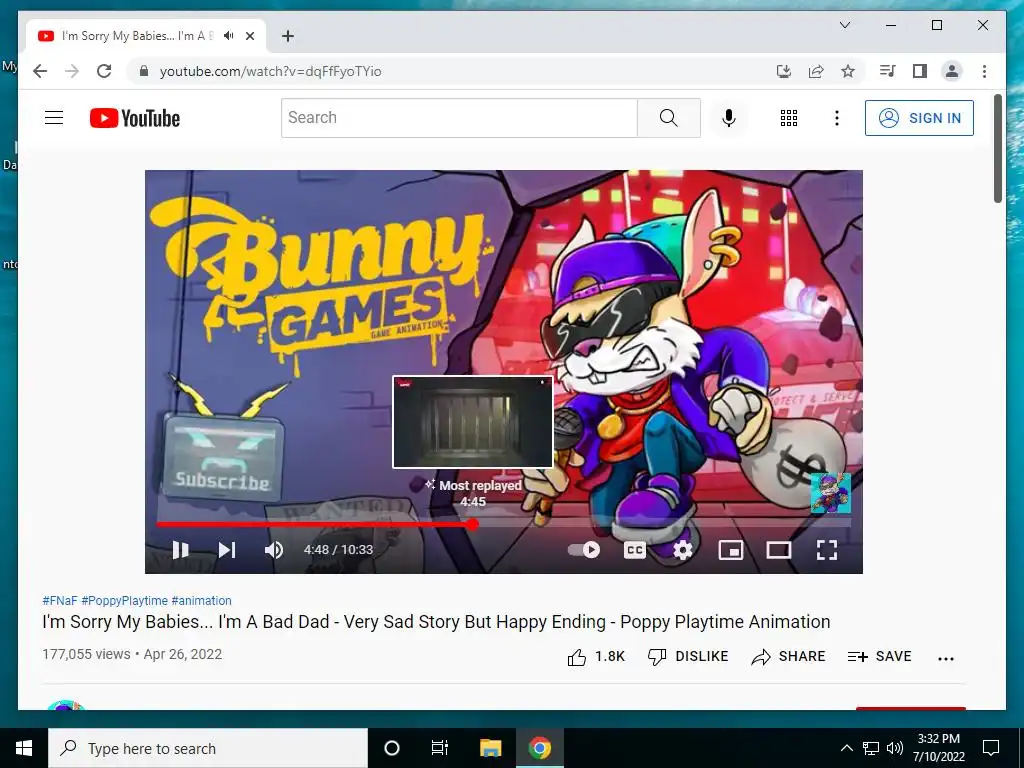Open Chrome customize menu
1024x768 pixels.
tap(984, 71)
